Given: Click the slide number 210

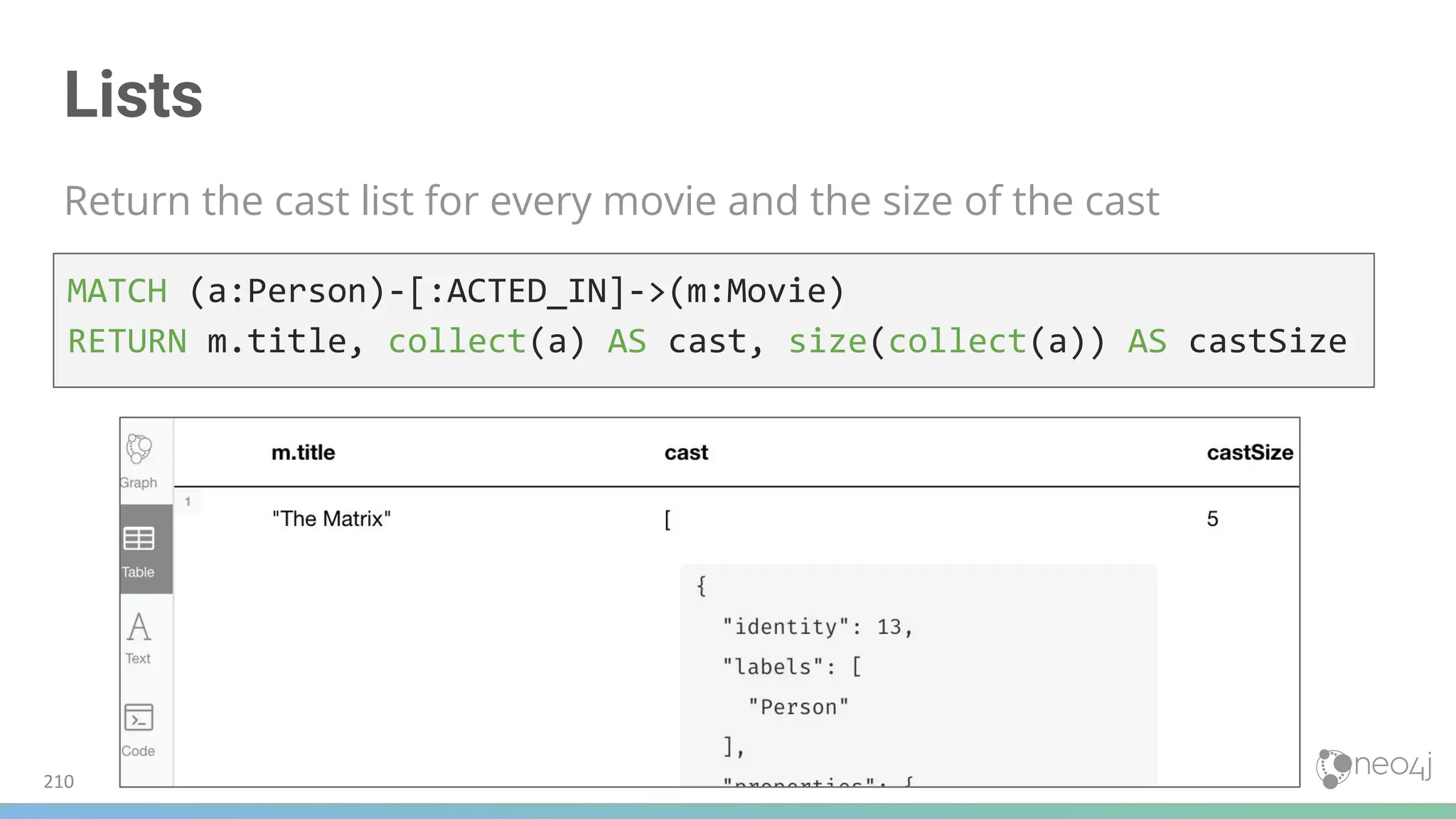Looking at the screenshot, I should coord(58,781).
